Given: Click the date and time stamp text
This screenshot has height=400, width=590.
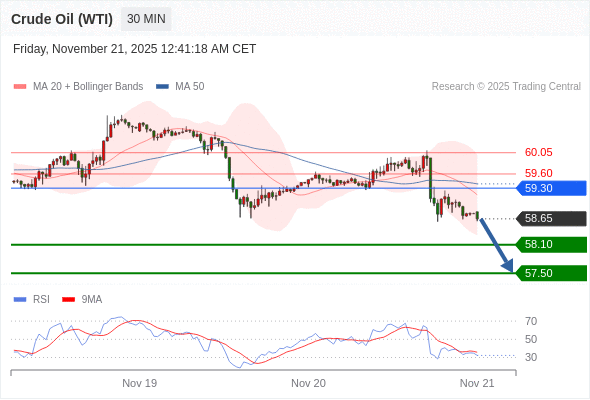Looking at the screenshot, I should click(x=134, y=49).
